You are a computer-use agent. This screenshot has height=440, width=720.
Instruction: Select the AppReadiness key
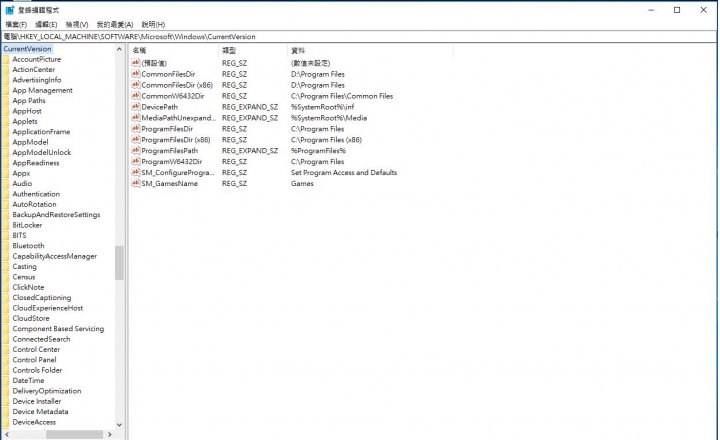point(36,163)
